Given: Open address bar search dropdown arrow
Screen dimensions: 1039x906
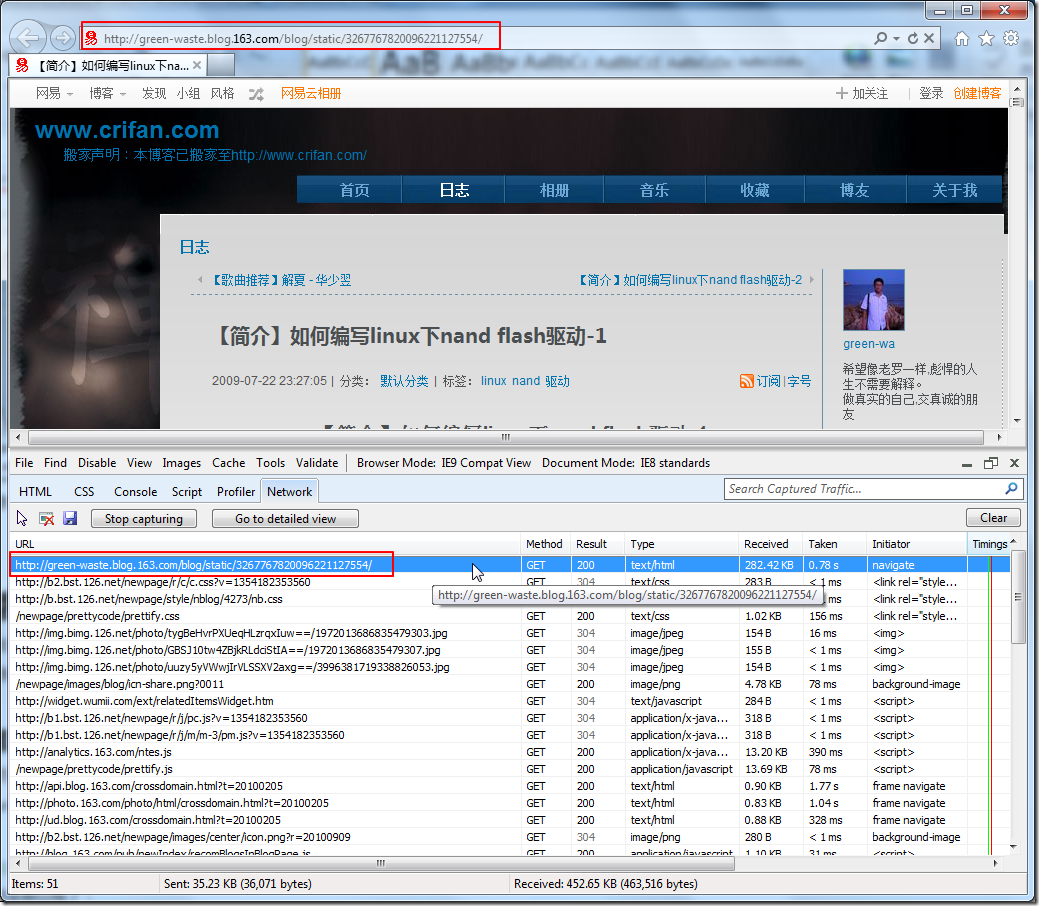Looking at the screenshot, I should tap(896, 38).
